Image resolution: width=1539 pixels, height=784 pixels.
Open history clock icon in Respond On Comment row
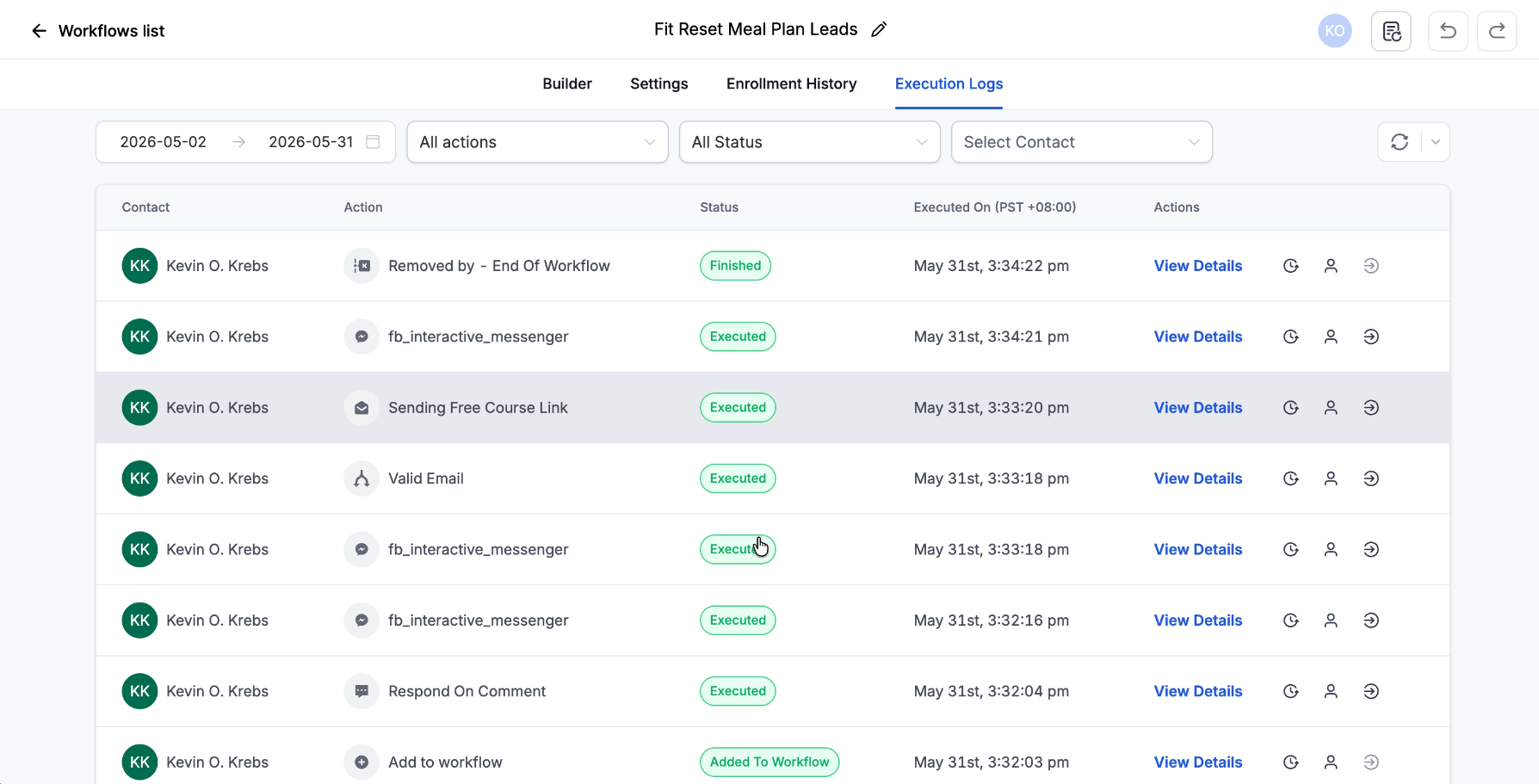coord(1290,691)
